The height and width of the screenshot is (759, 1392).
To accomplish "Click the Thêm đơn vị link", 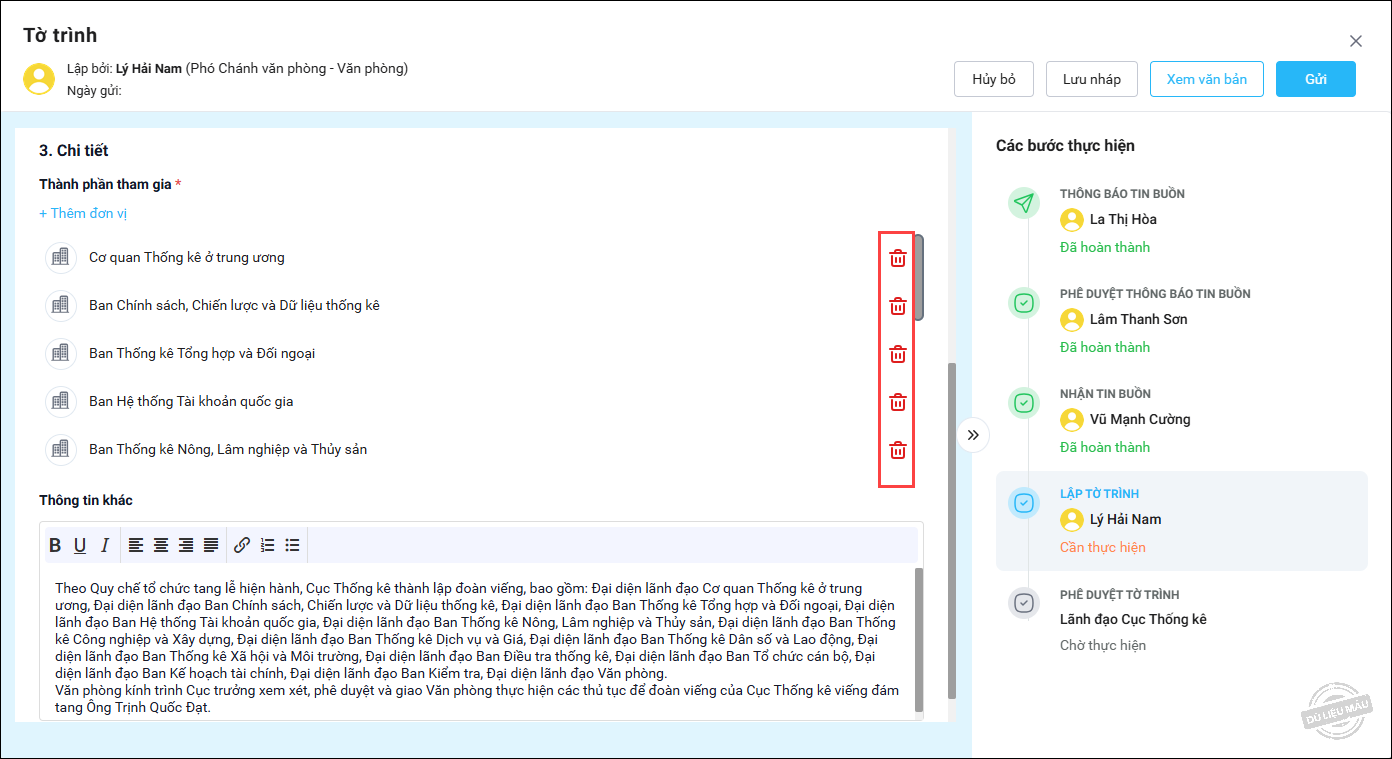I will coord(83,213).
